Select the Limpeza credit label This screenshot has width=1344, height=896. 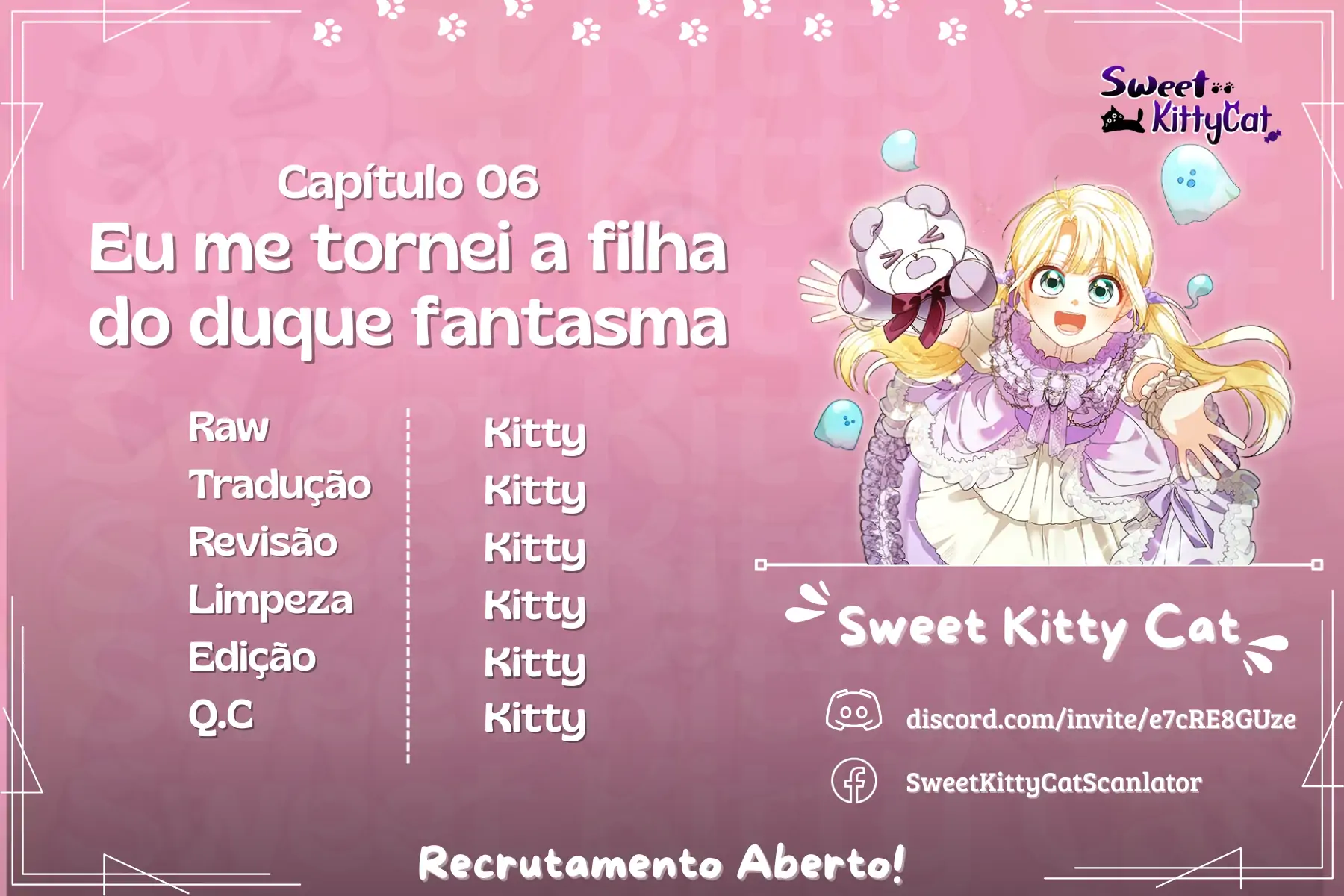[x=270, y=601]
